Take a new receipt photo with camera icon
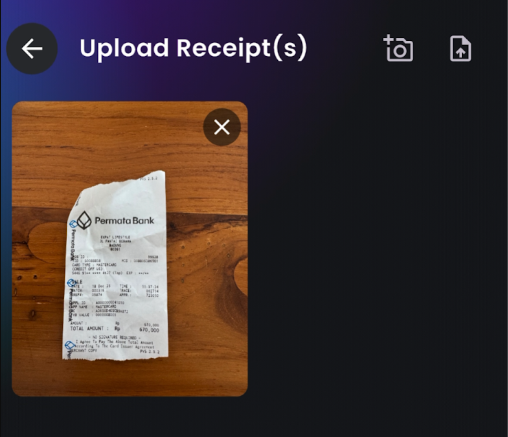508x437 pixels. [398, 48]
